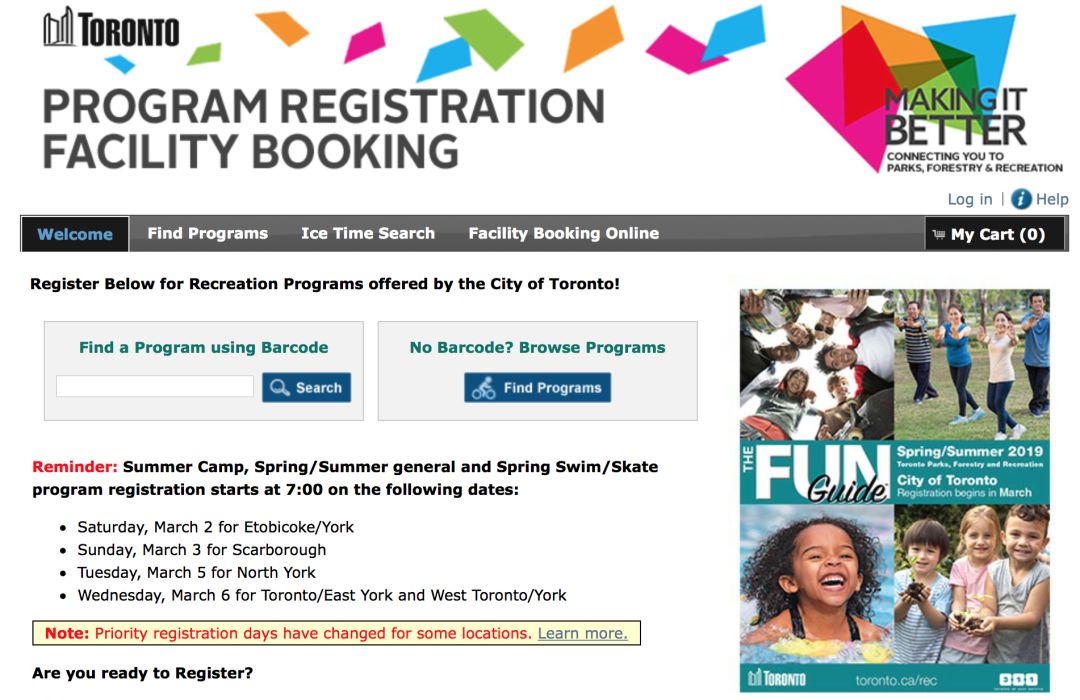Click the Program Registration Facility Booking heading
Image resolution: width=1080 pixels, height=700 pixels.
[x=324, y=128]
